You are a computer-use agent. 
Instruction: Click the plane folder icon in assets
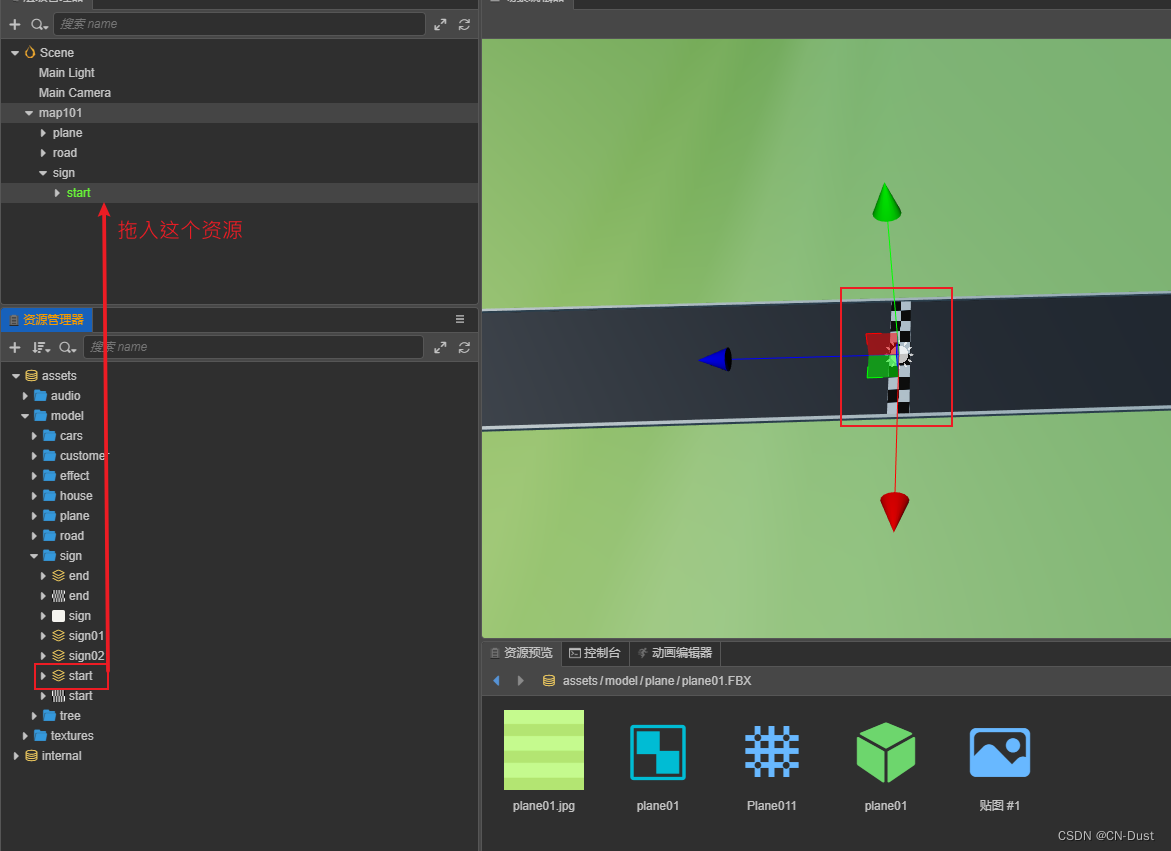[50, 516]
